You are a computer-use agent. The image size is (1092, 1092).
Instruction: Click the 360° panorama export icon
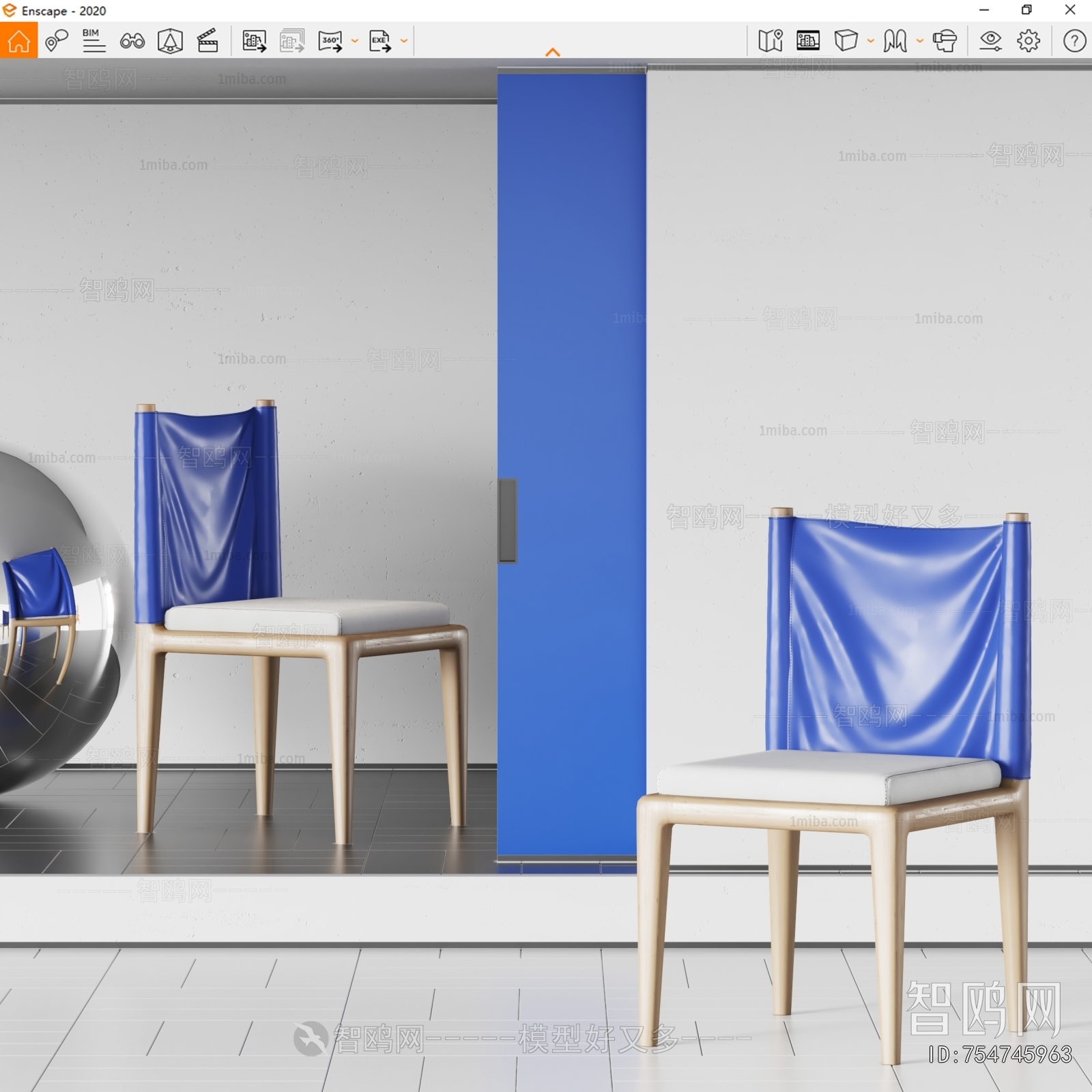[x=330, y=41]
